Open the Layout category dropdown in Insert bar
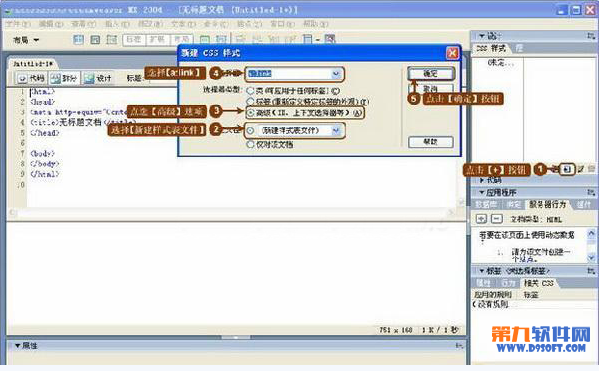The height and width of the screenshot is (371, 599). click(x=26, y=40)
